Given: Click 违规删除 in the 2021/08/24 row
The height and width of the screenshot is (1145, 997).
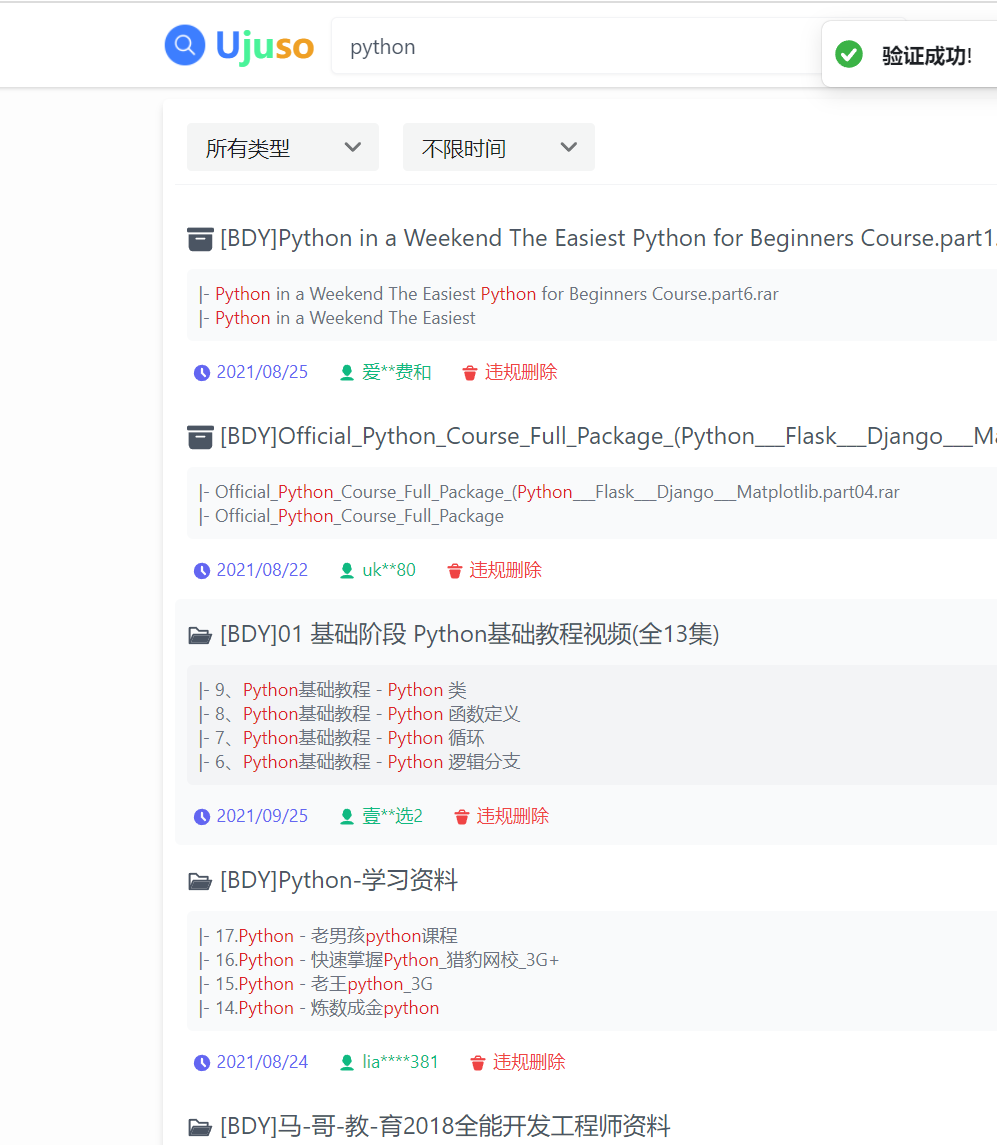Looking at the screenshot, I should coord(529,1062).
